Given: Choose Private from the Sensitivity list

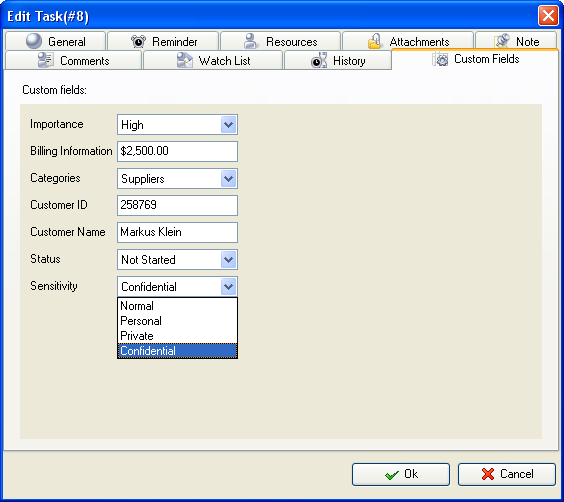Looking at the screenshot, I should point(177,336).
